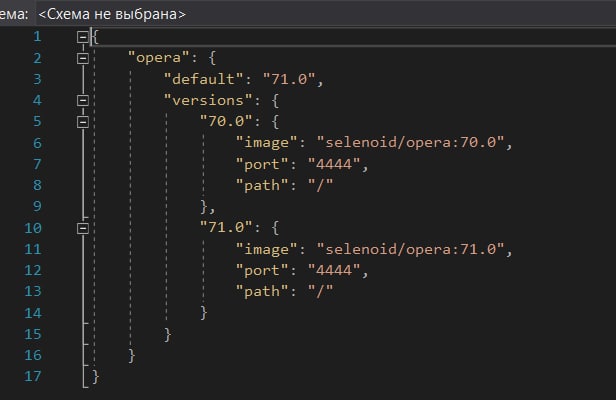616x400 pixels.
Task: Open the schema selector showing <Схема не выбрана>
Action: click(x=326, y=14)
